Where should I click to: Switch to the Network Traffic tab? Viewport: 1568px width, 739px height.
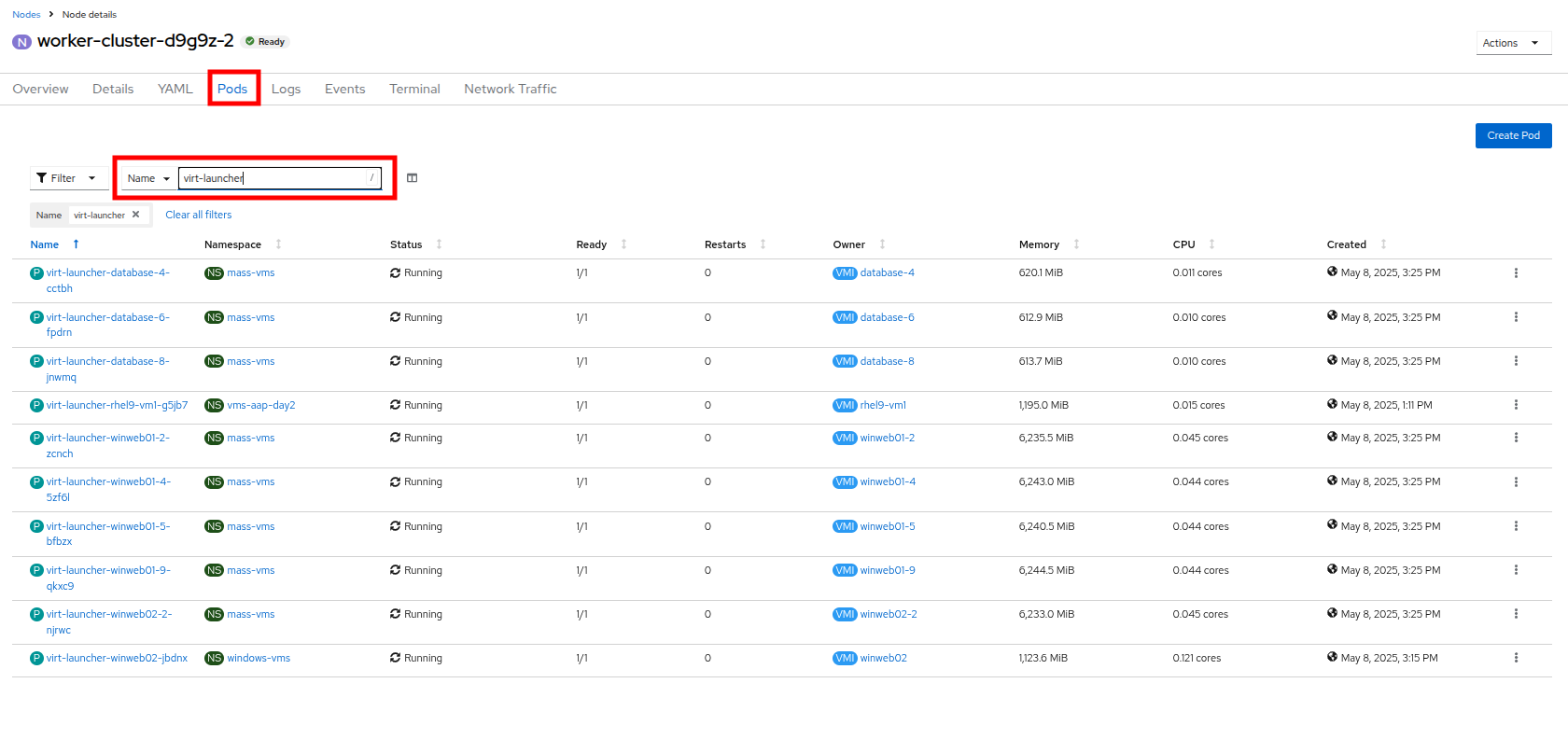click(510, 90)
